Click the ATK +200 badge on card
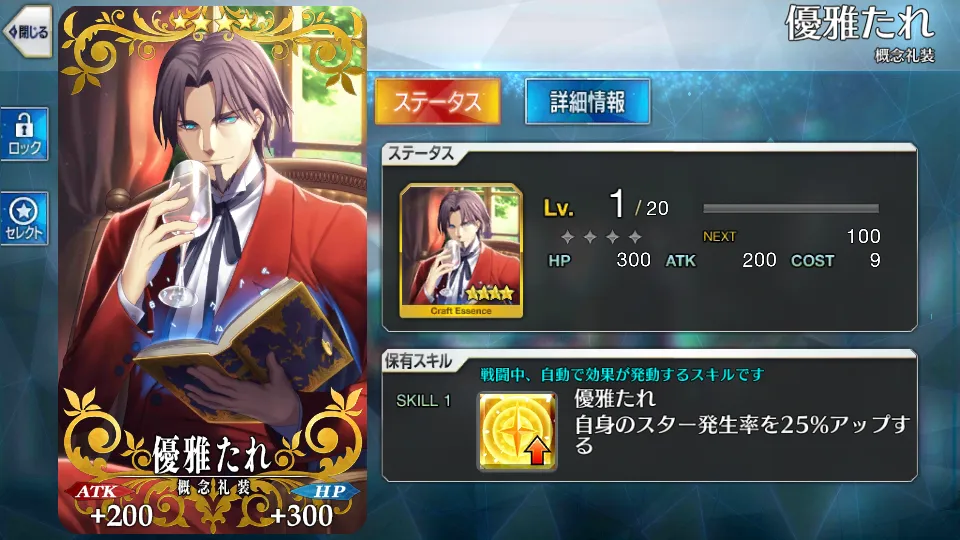 click(113, 506)
